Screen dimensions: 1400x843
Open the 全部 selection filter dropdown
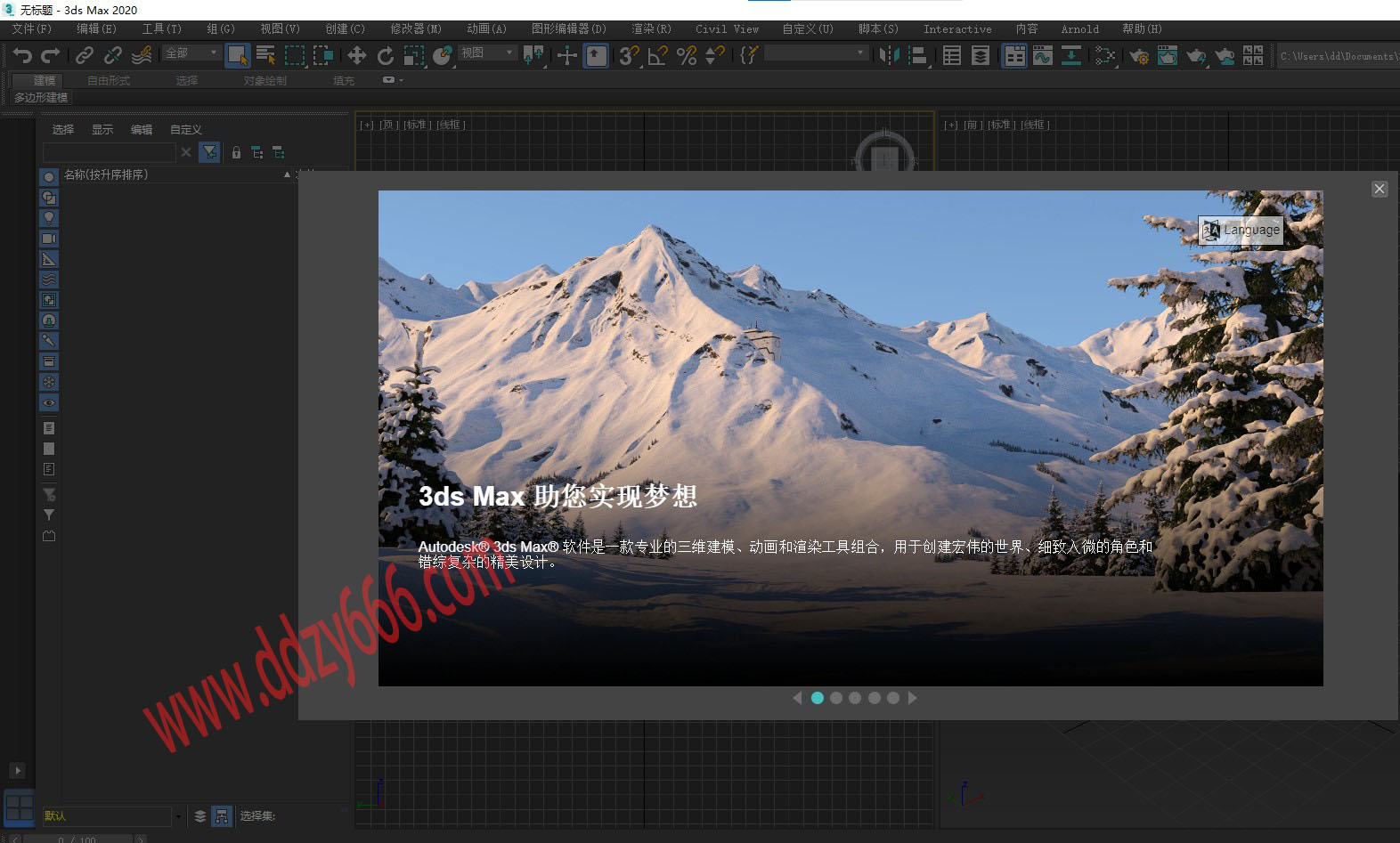(191, 53)
